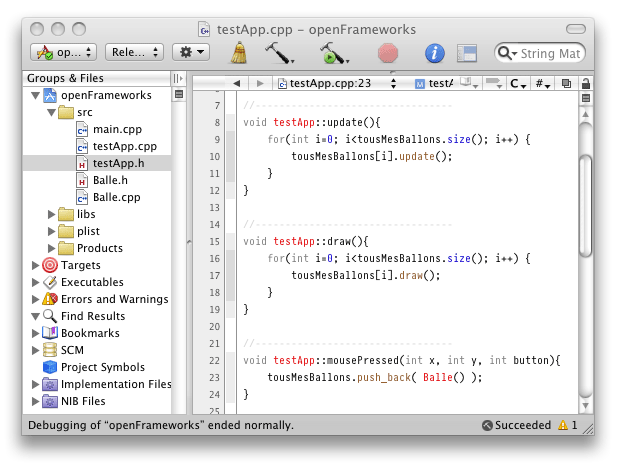Open the blue Info inspector icon
619x469 pixels.
434,52
